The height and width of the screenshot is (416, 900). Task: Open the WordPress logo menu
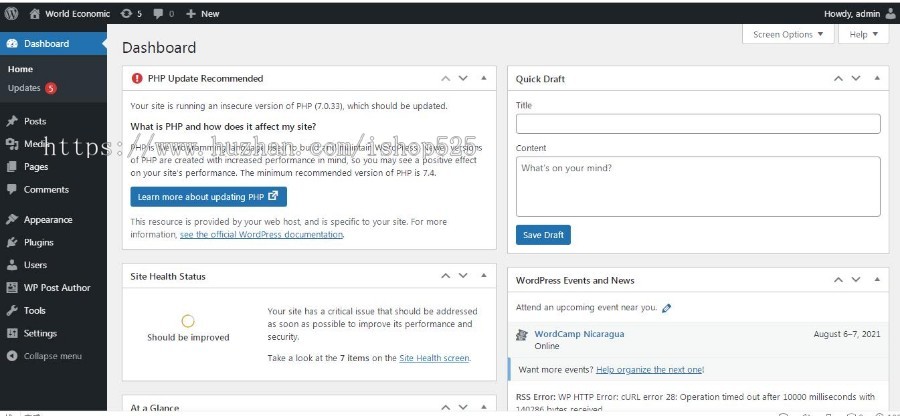tap(11, 14)
